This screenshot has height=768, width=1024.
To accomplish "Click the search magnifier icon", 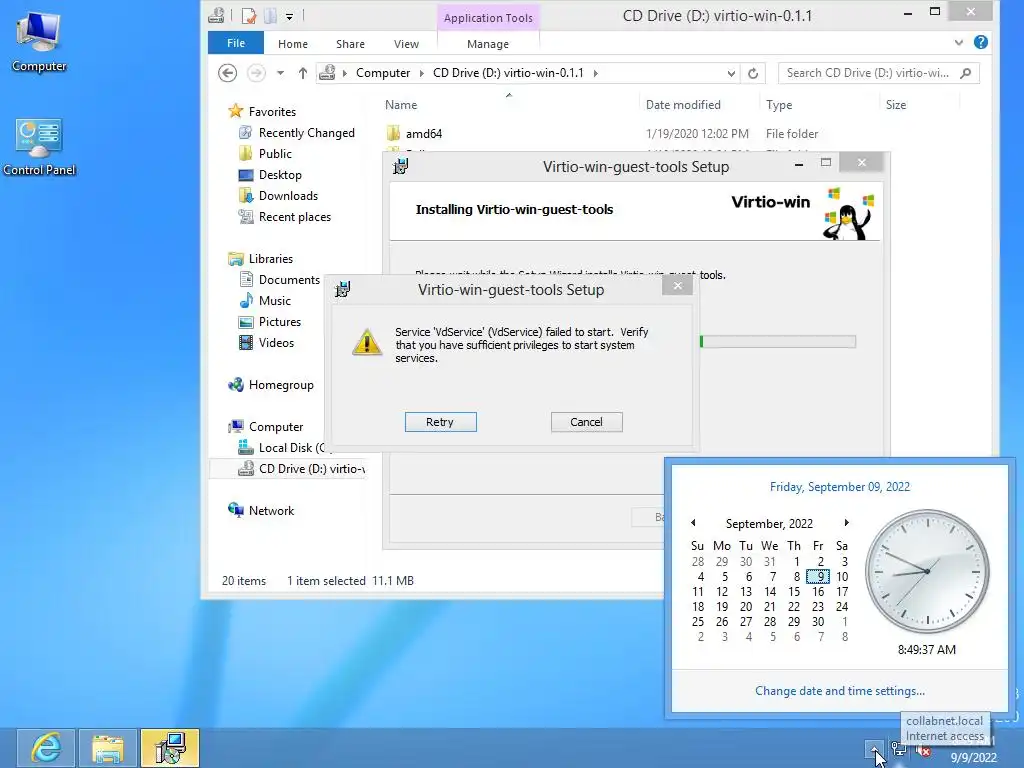I will coord(966,73).
